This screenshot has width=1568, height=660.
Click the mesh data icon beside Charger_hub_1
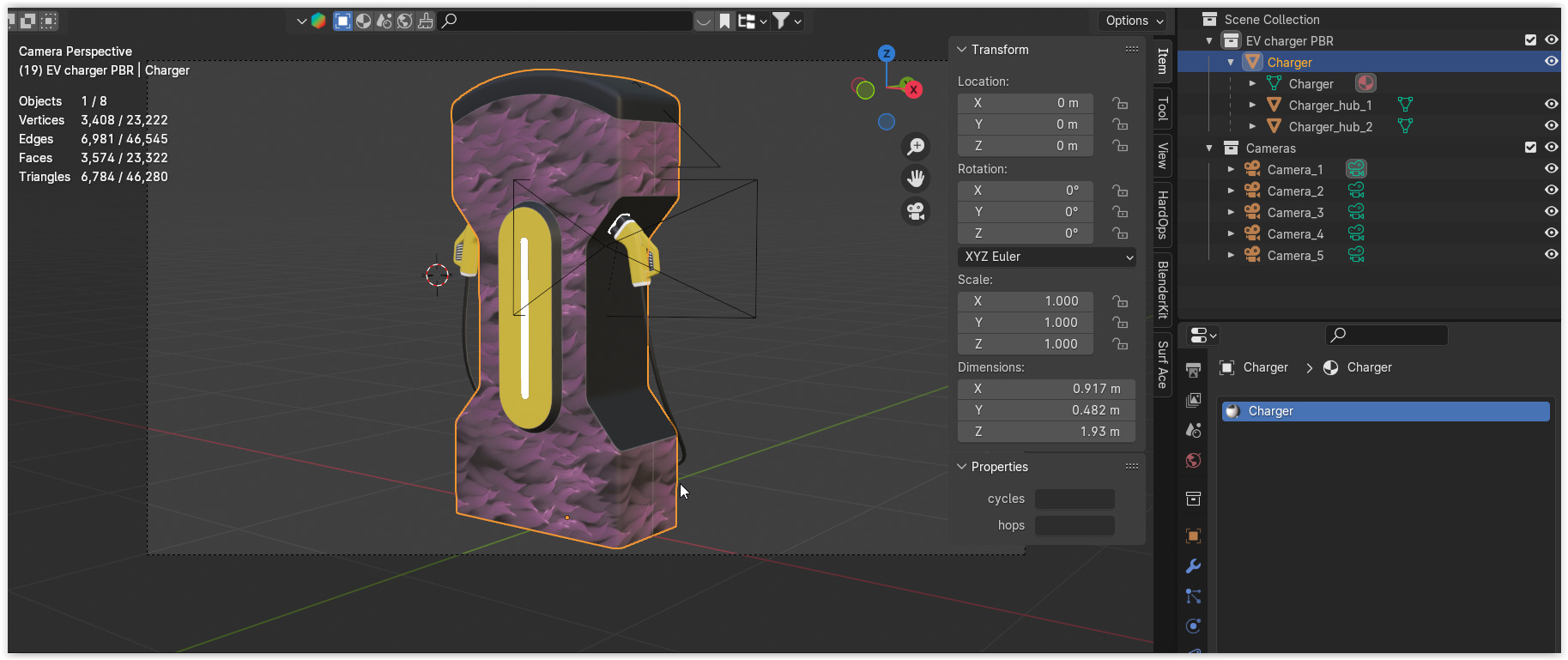pyautogui.click(x=1405, y=105)
